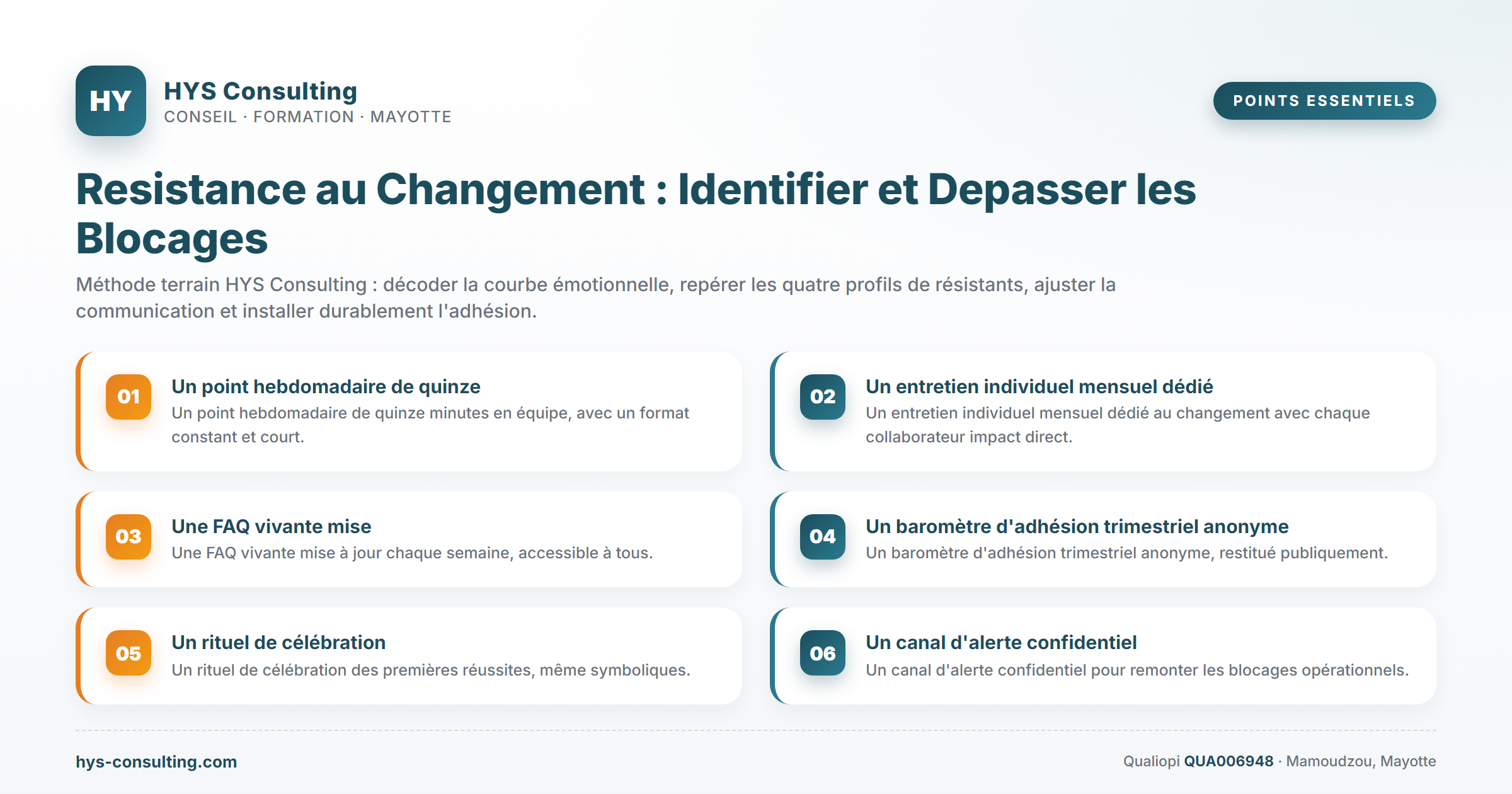Select heading Un canal d'alerte confidentiel
Image resolution: width=1512 pixels, height=794 pixels.
(x=1001, y=642)
